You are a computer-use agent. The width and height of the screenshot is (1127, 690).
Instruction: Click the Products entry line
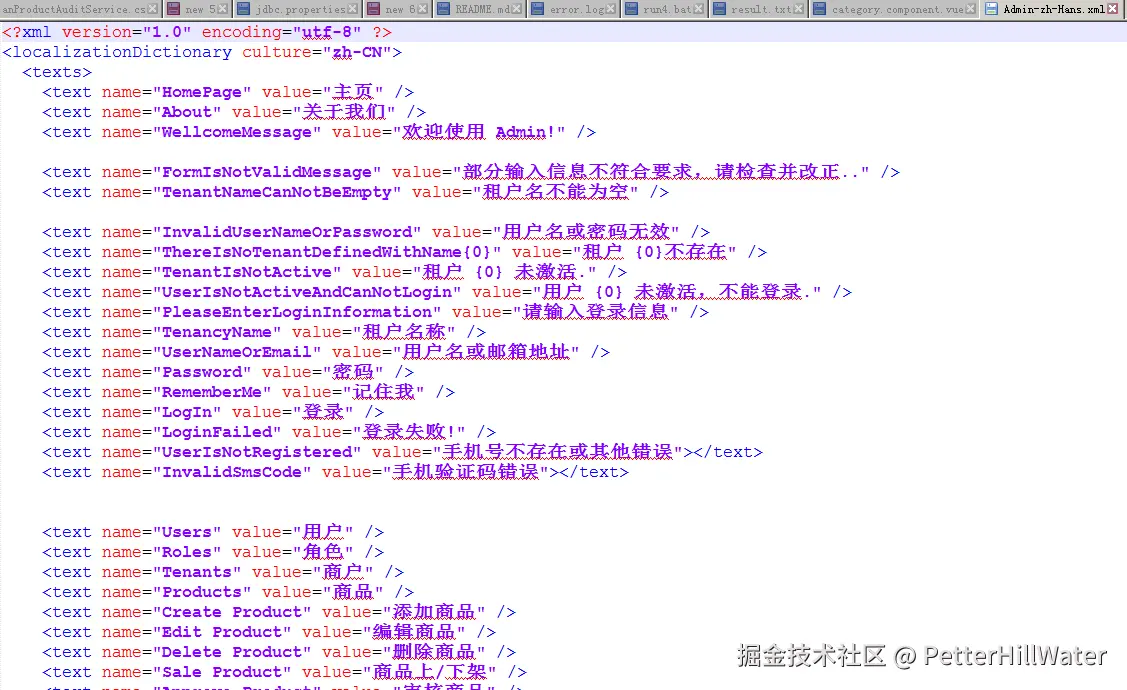tap(228, 592)
